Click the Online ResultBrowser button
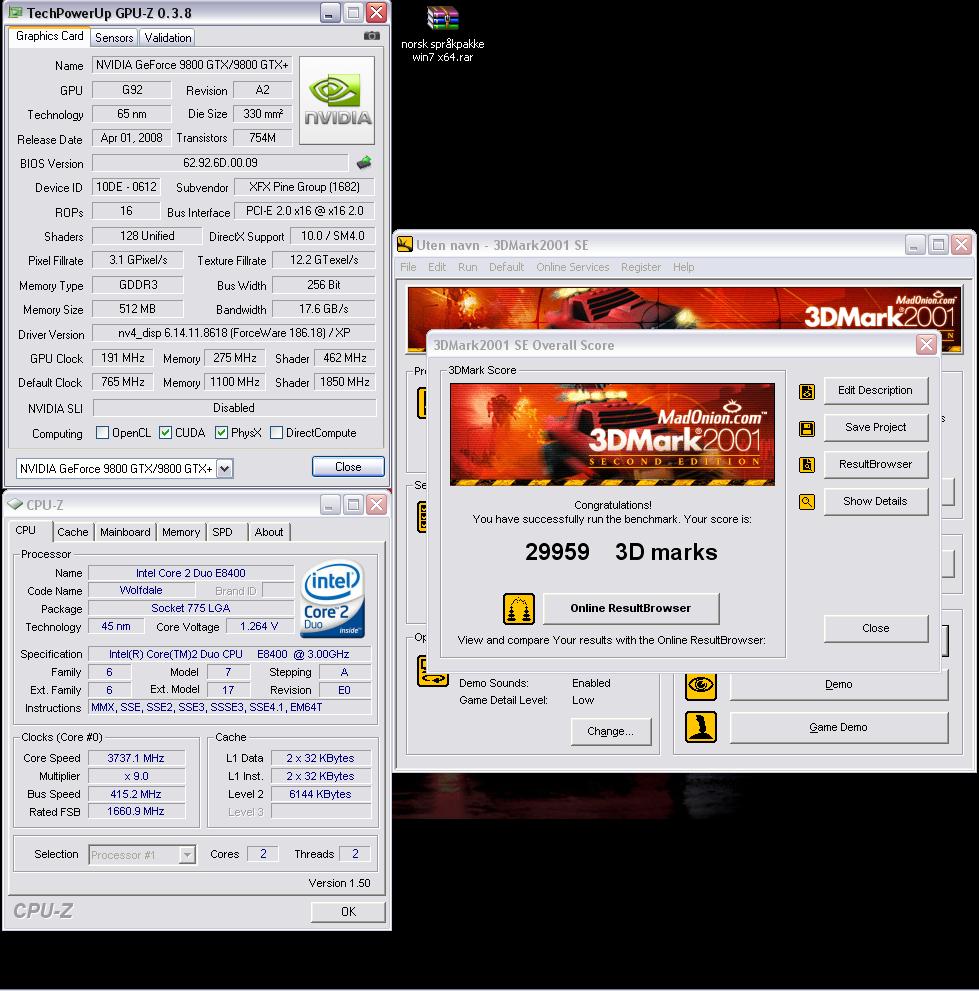Viewport: 979px width, 991px height. (x=631, y=608)
